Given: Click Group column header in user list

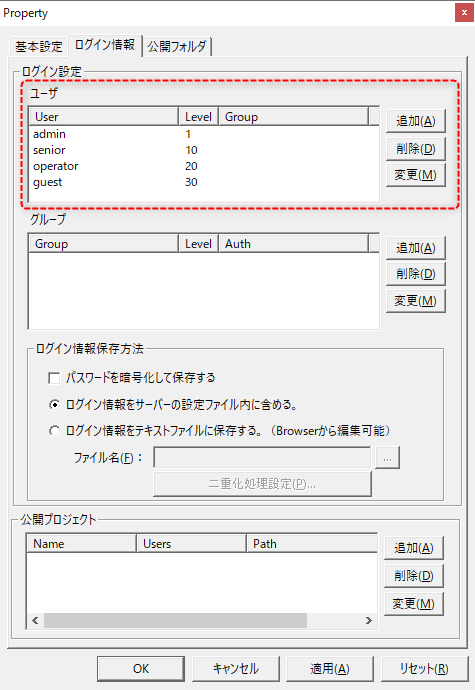Looking at the screenshot, I should click(294, 117).
